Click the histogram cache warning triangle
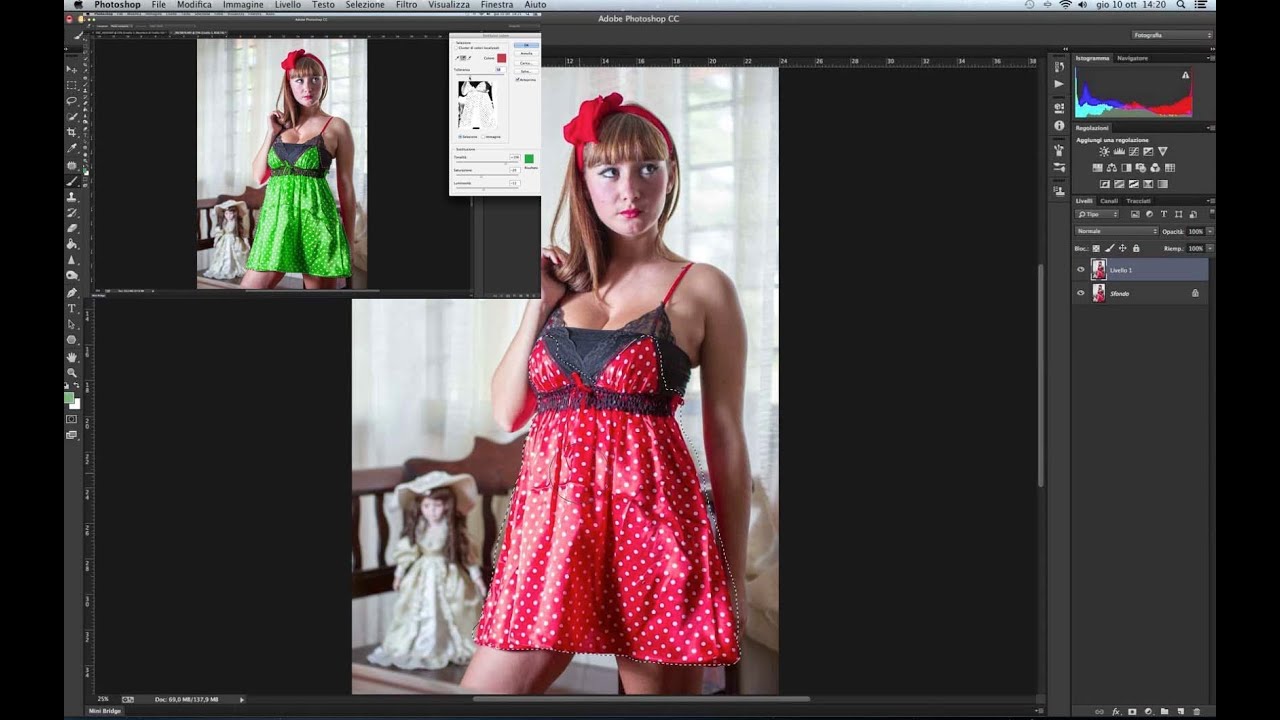 pos(1186,75)
